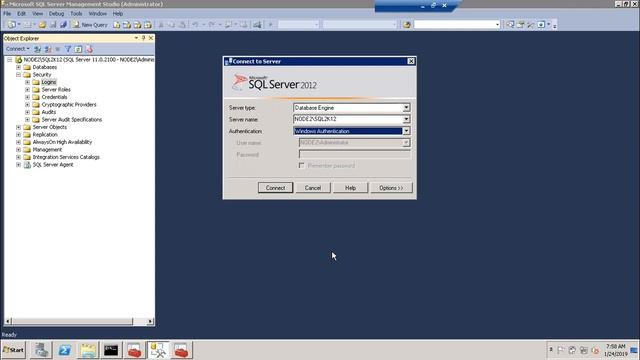This screenshot has width=640, height=360.
Task: Click the Stop icon in Object Explorer toolbar
Action: click(58, 49)
